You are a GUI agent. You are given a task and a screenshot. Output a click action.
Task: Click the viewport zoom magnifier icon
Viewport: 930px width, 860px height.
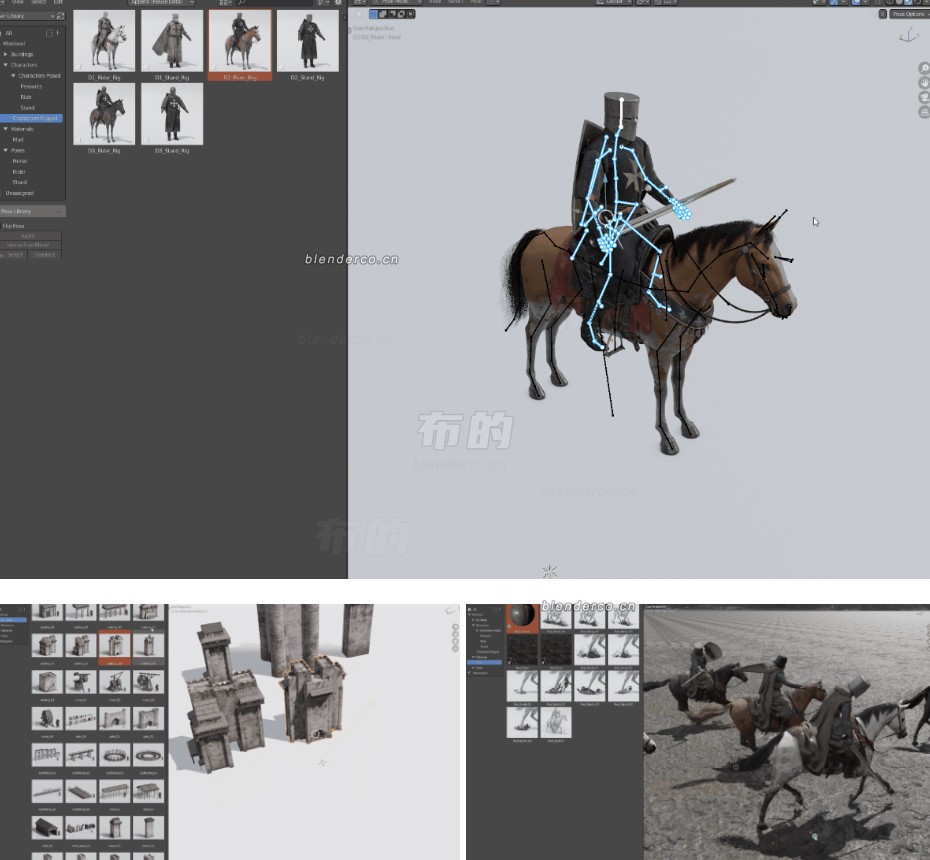[x=924, y=68]
